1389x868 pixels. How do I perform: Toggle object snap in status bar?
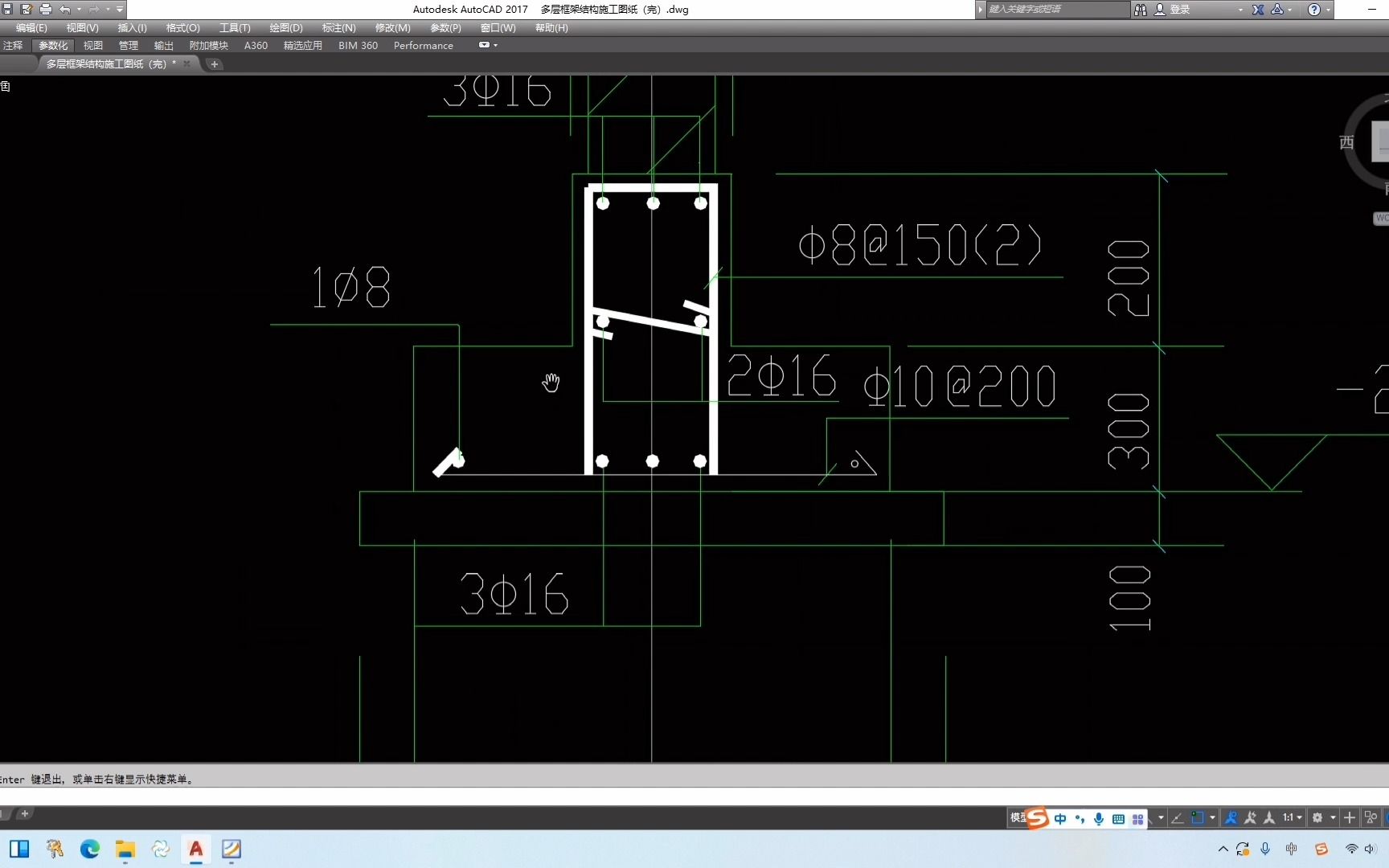pos(1198,817)
